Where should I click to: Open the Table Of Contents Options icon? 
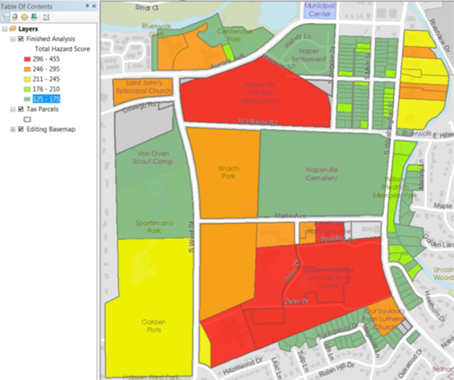pos(46,17)
